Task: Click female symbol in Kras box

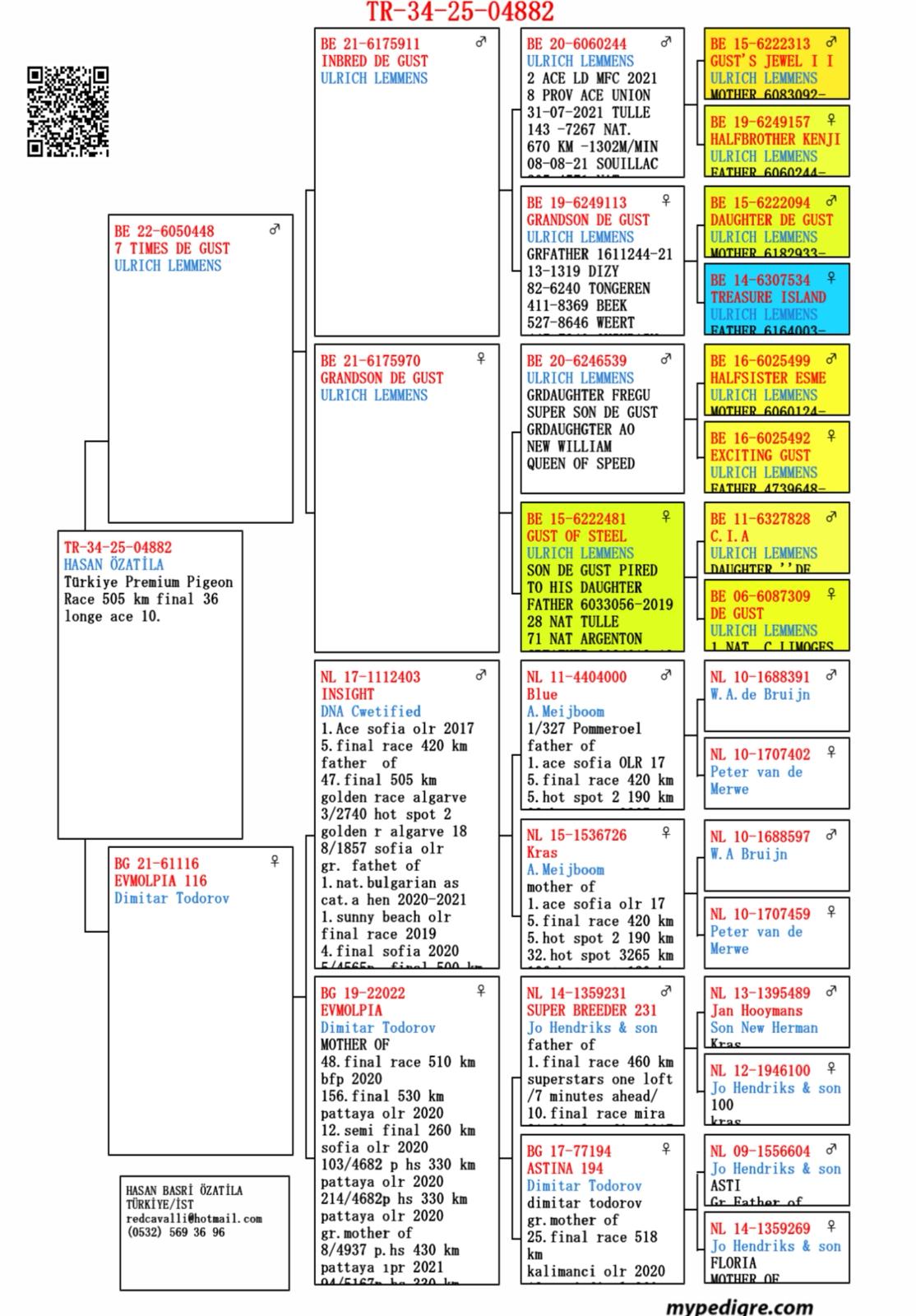Action: pos(666,832)
